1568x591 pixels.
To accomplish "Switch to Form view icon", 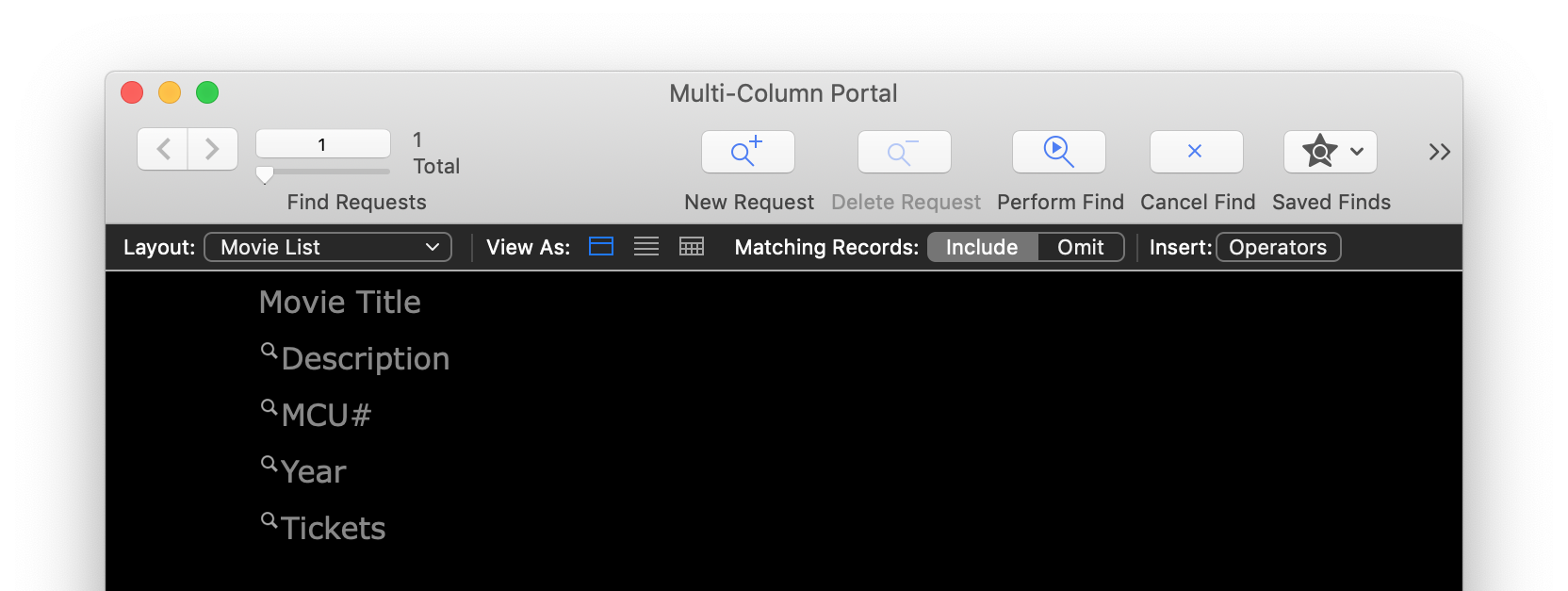I will point(601,247).
